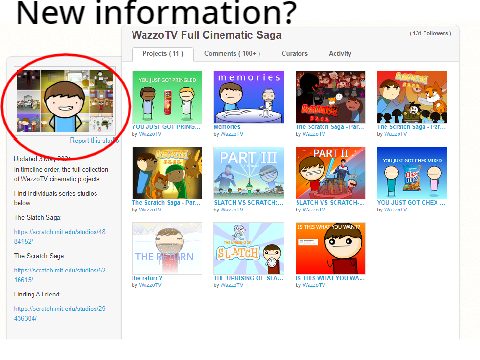Click the WazzoTV Full Cinematic Saga title

pos(207,35)
